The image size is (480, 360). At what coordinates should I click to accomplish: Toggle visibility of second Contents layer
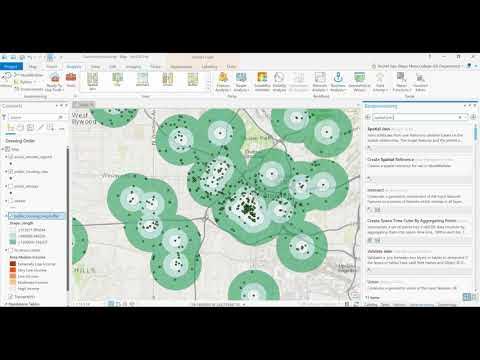[x=11, y=171]
